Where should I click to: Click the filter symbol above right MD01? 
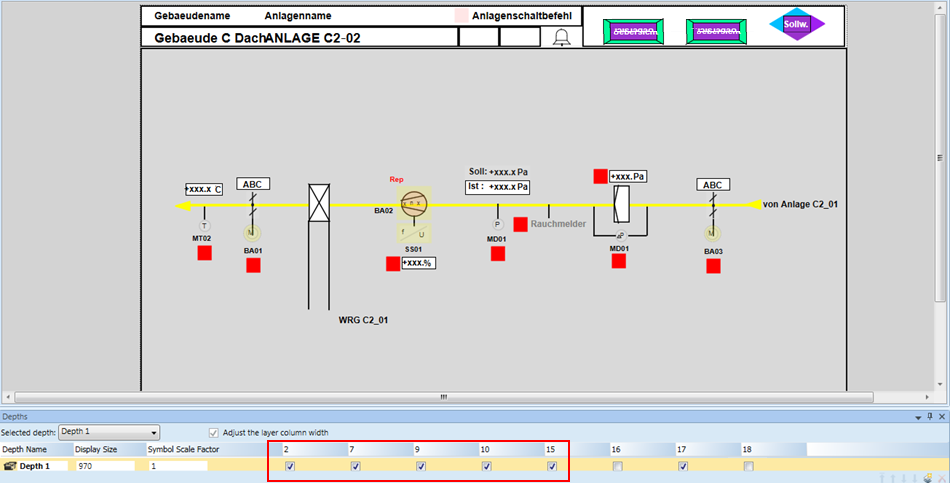coord(618,204)
